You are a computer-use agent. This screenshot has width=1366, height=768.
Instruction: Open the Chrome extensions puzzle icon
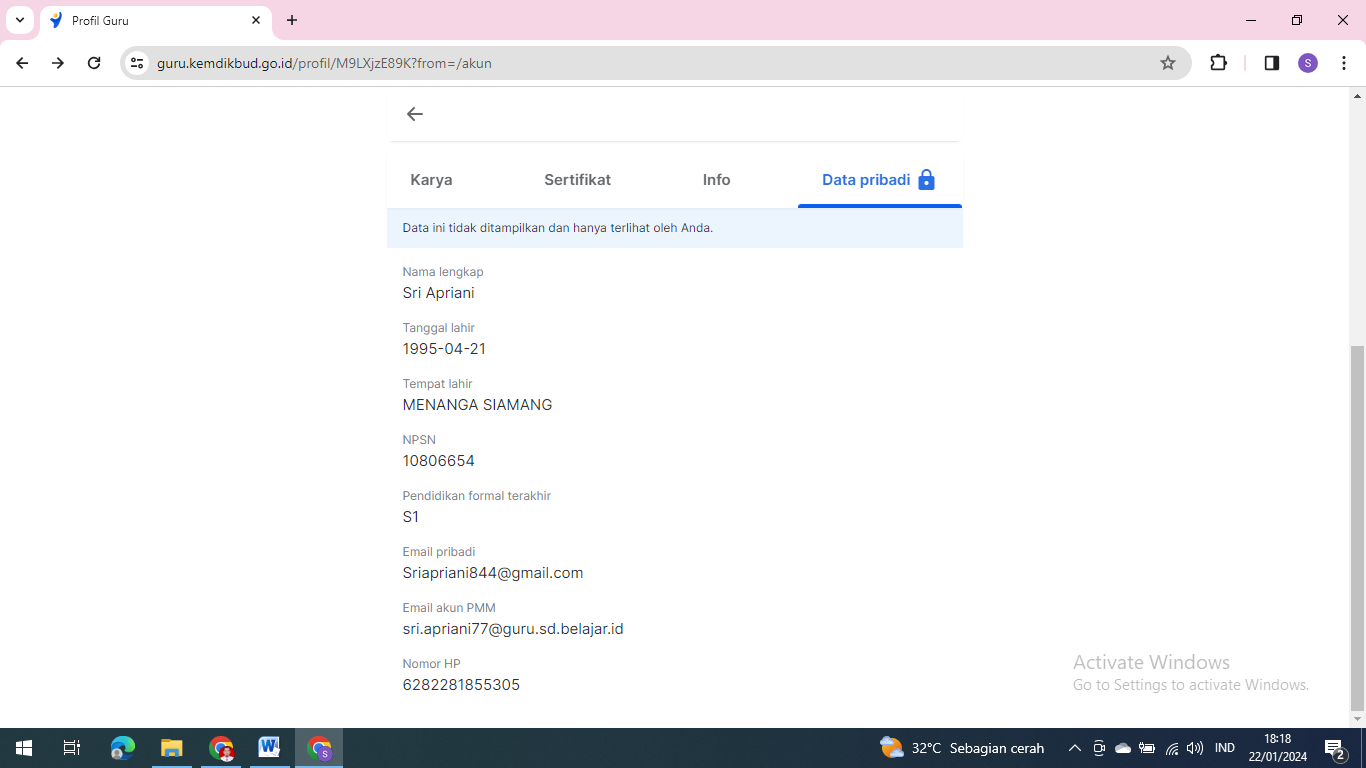coord(1218,63)
